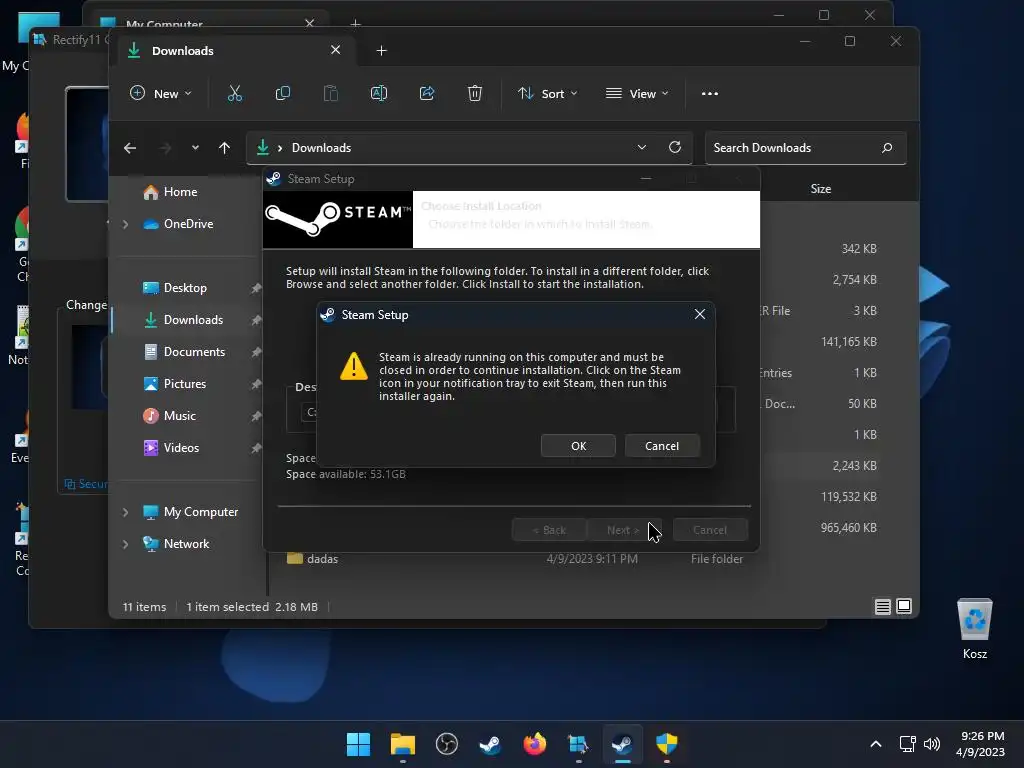Open the network tray icon
The width and height of the screenshot is (1024, 768).
click(907, 744)
